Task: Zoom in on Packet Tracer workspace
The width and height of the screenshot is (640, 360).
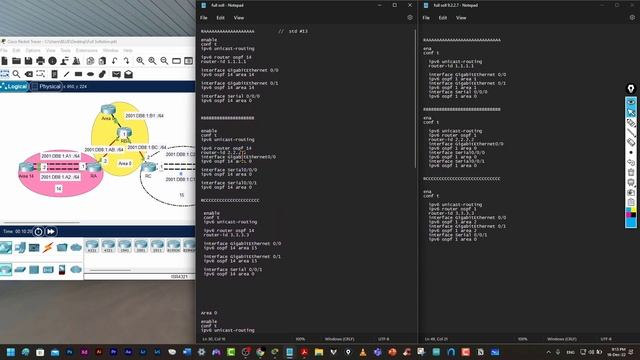Action: coord(140,61)
